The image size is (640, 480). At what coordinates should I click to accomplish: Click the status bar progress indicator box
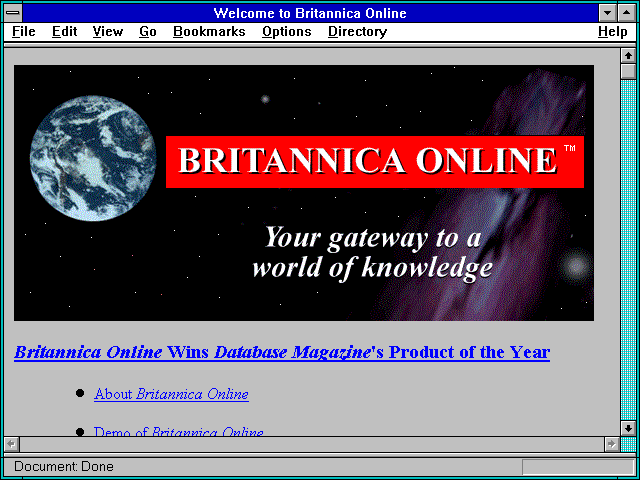(578, 467)
